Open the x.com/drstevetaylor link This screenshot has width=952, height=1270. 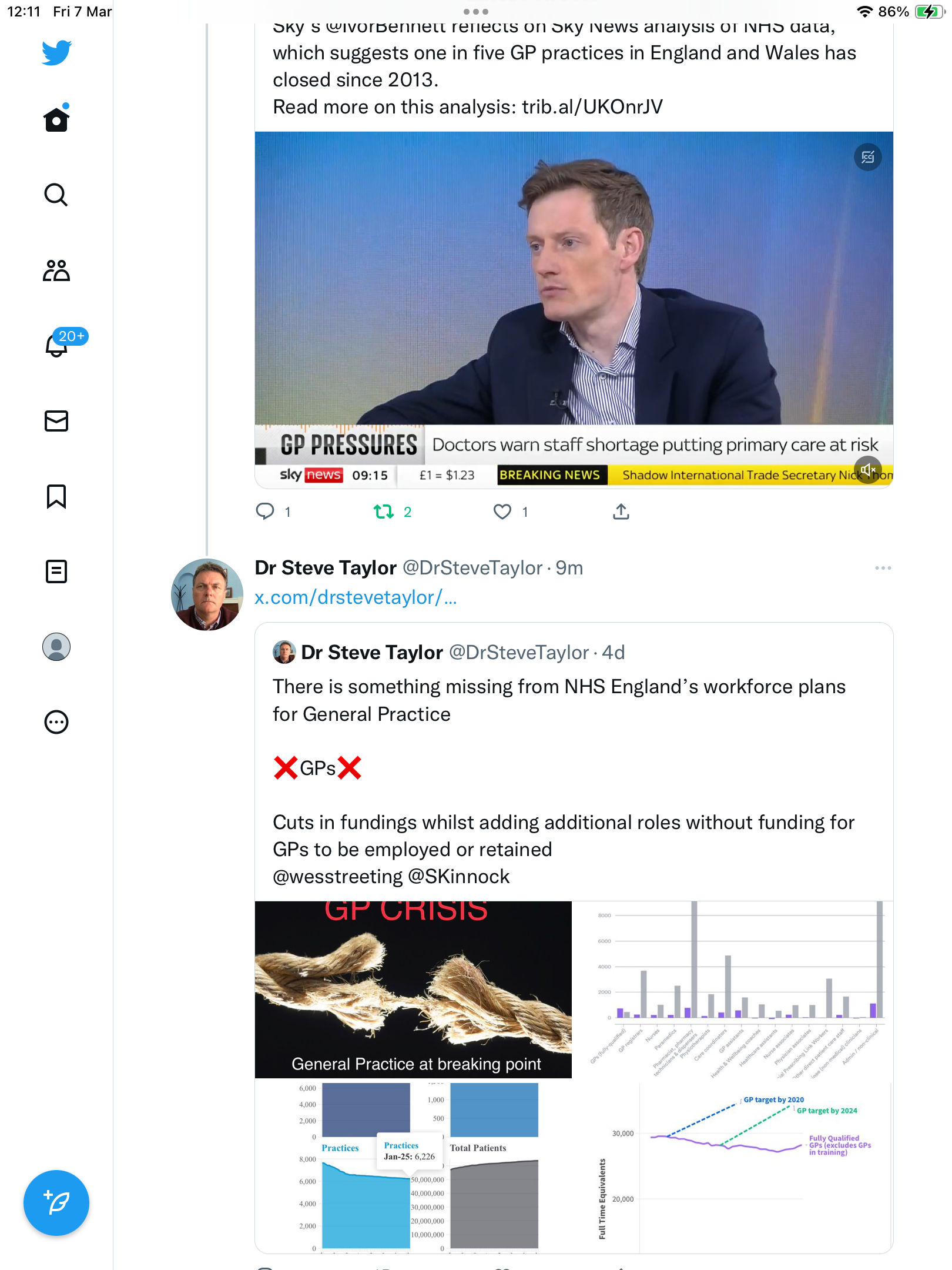(x=356, y=597)
